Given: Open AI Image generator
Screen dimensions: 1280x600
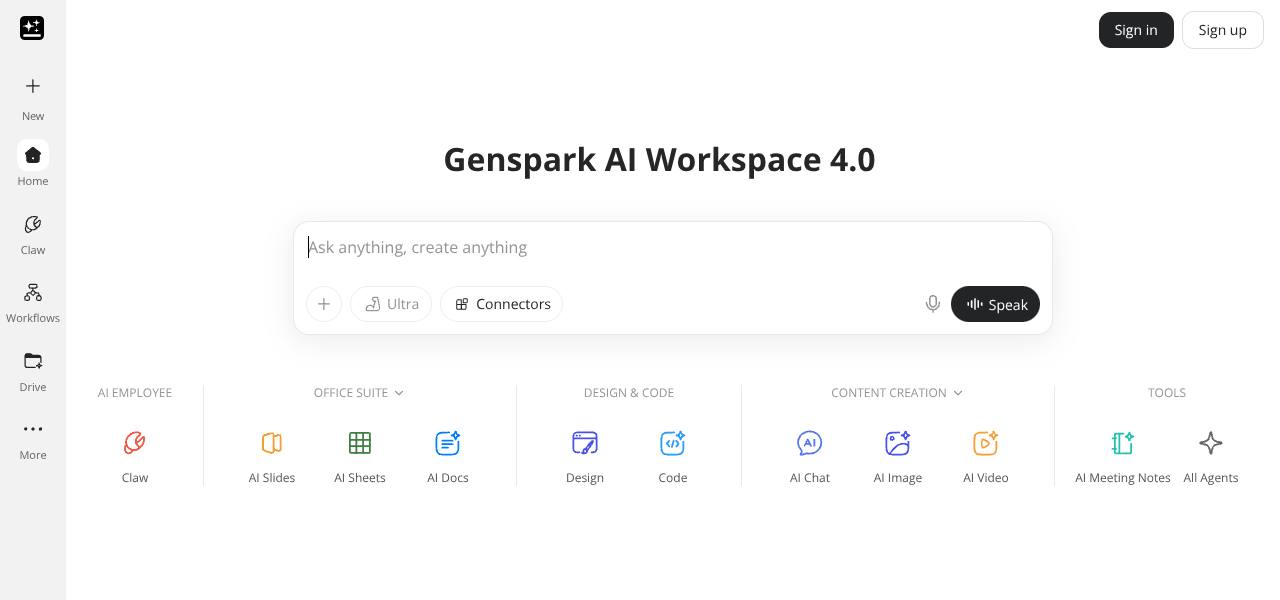Looking at the screenshot, I should click(898, 455).
